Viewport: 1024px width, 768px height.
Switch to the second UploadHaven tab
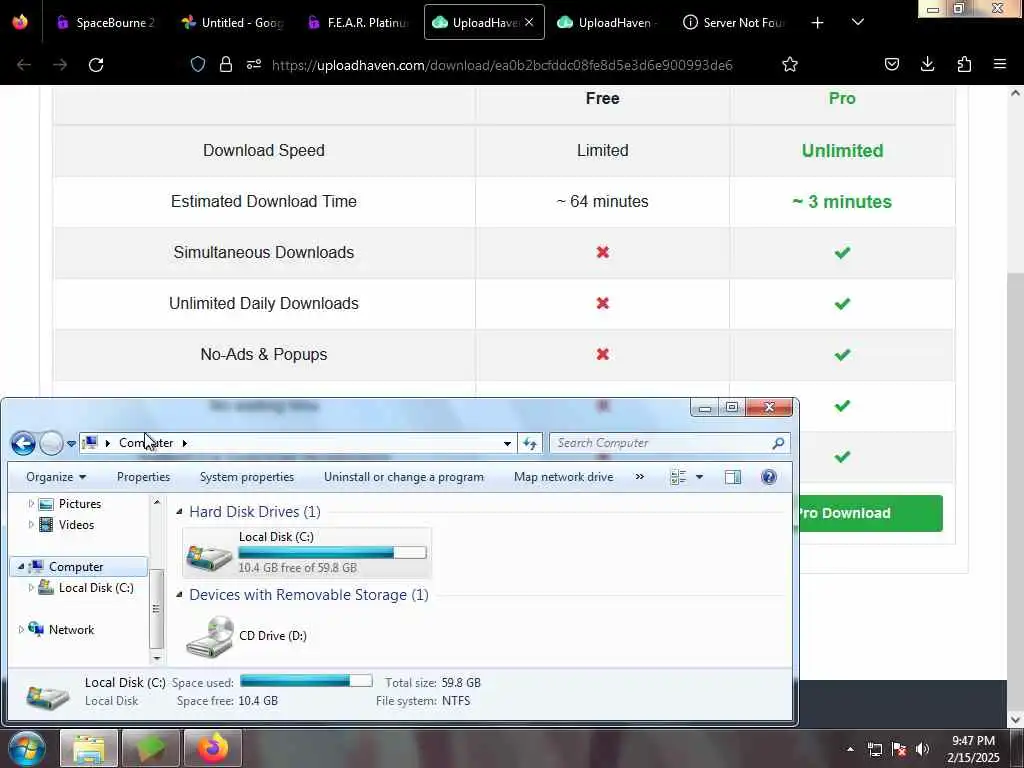coord(607,22)
